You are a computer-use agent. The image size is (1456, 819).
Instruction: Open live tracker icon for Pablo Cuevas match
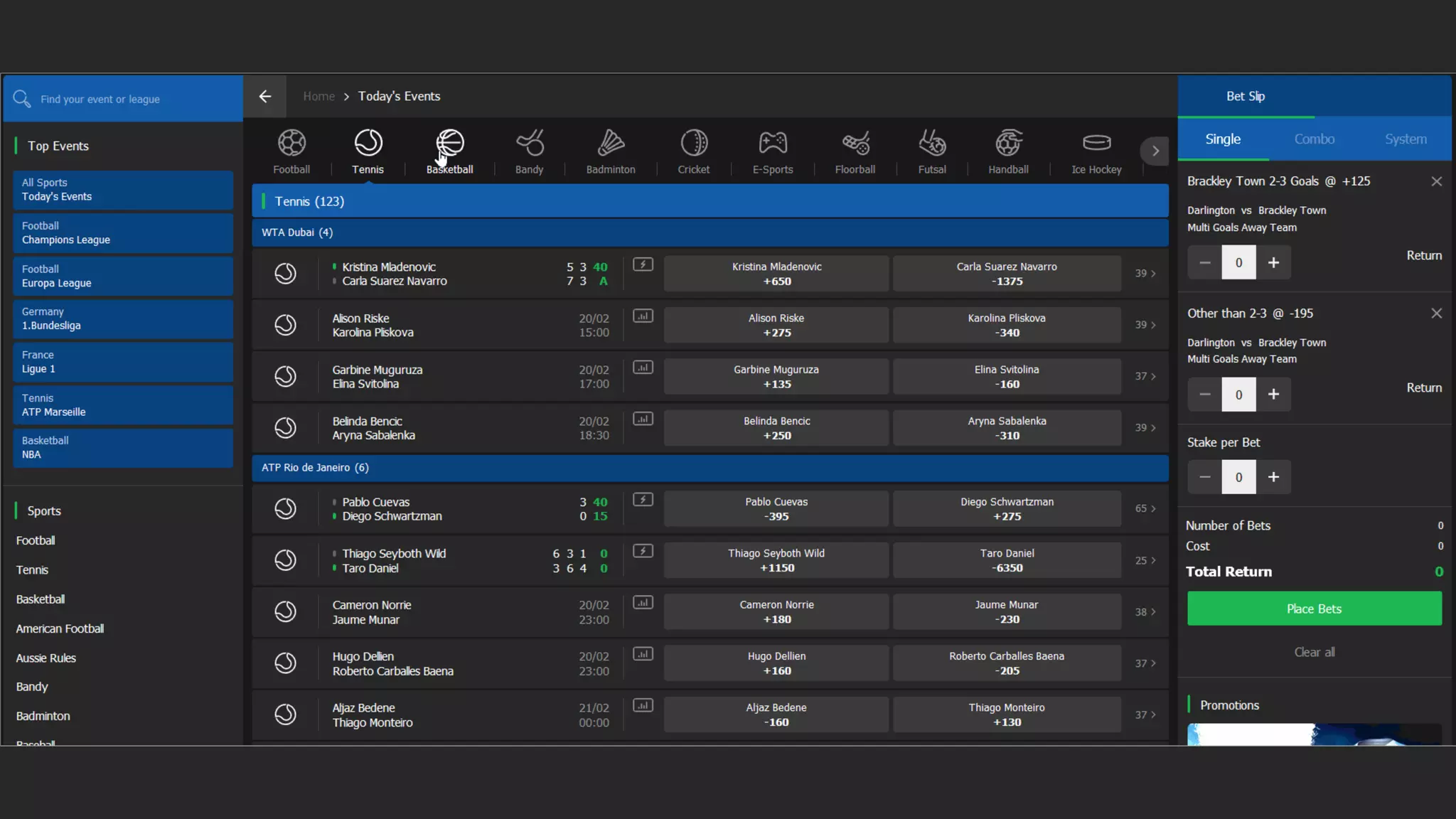coord(643,500)
